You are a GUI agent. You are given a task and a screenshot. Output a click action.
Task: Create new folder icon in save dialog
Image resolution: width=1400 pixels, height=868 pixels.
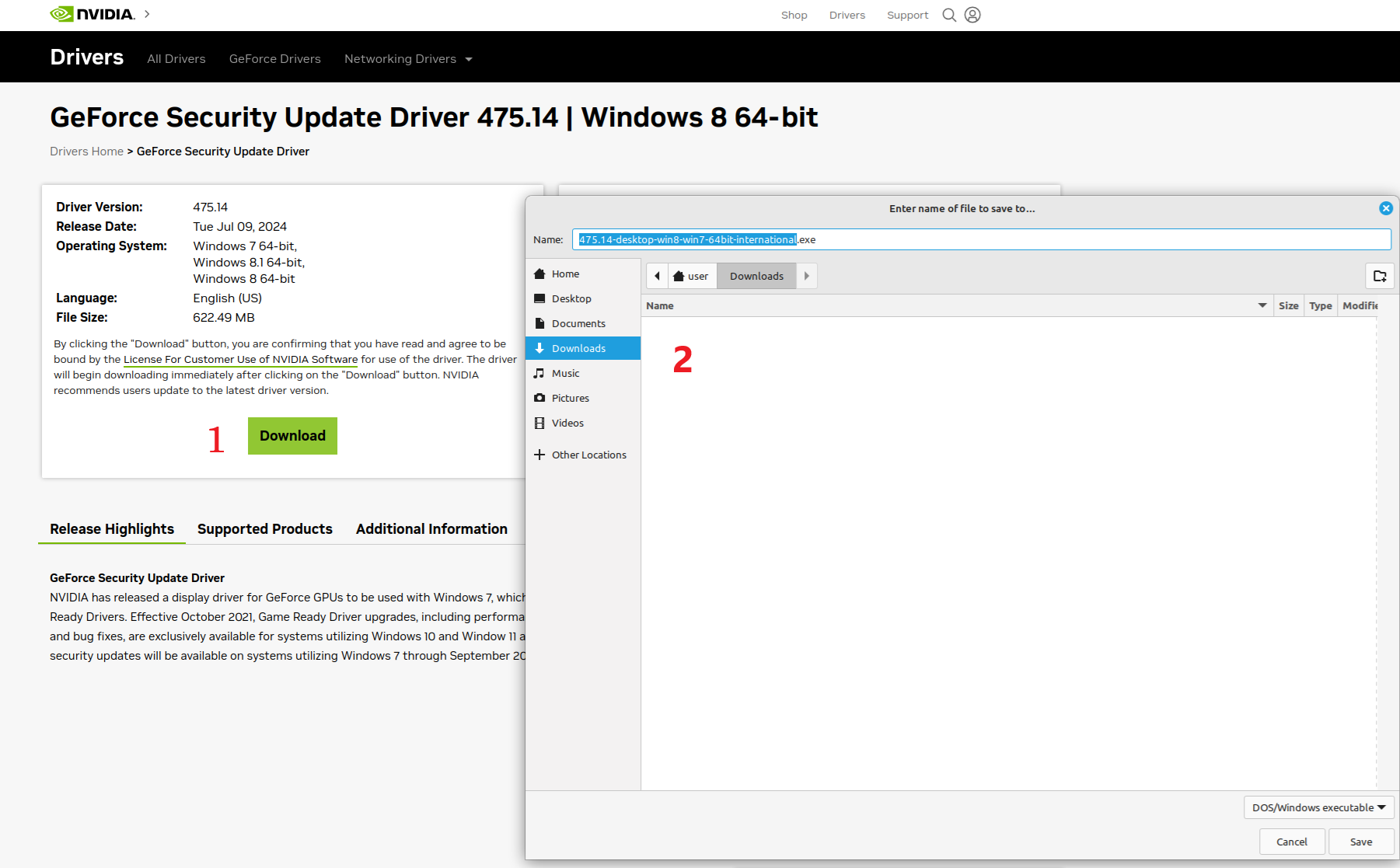[x=1380, y=276]
